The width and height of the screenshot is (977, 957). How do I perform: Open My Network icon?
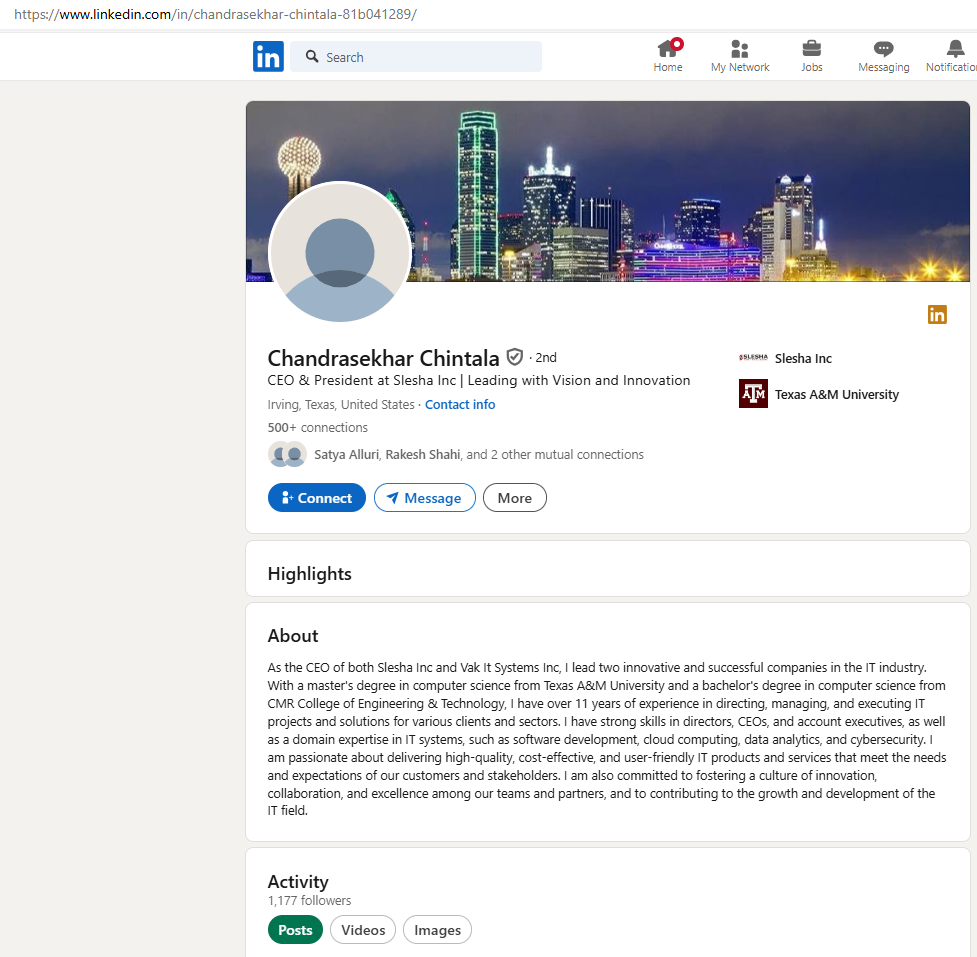[x=740, y=50]
